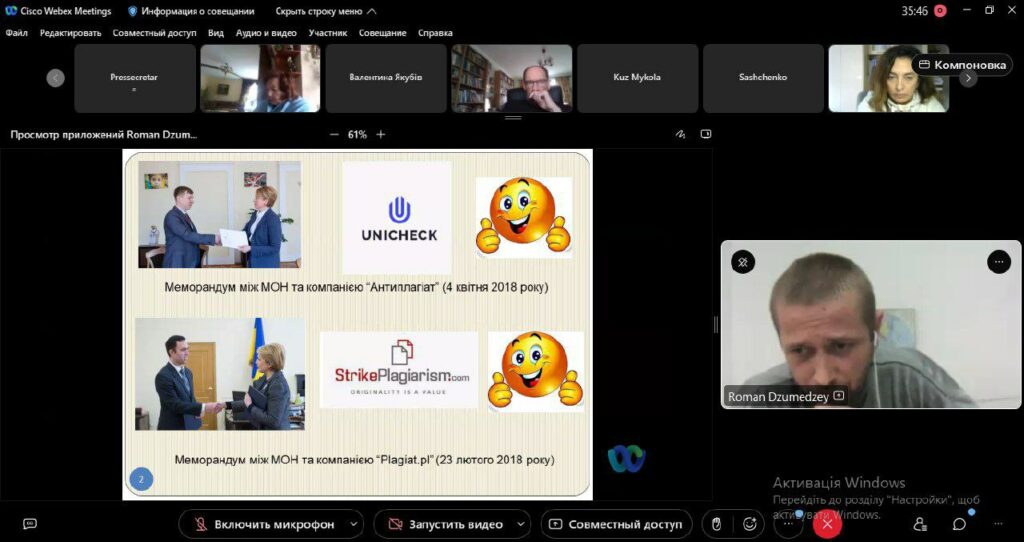Click the pin icon on Roman's video

pos(743,262)
